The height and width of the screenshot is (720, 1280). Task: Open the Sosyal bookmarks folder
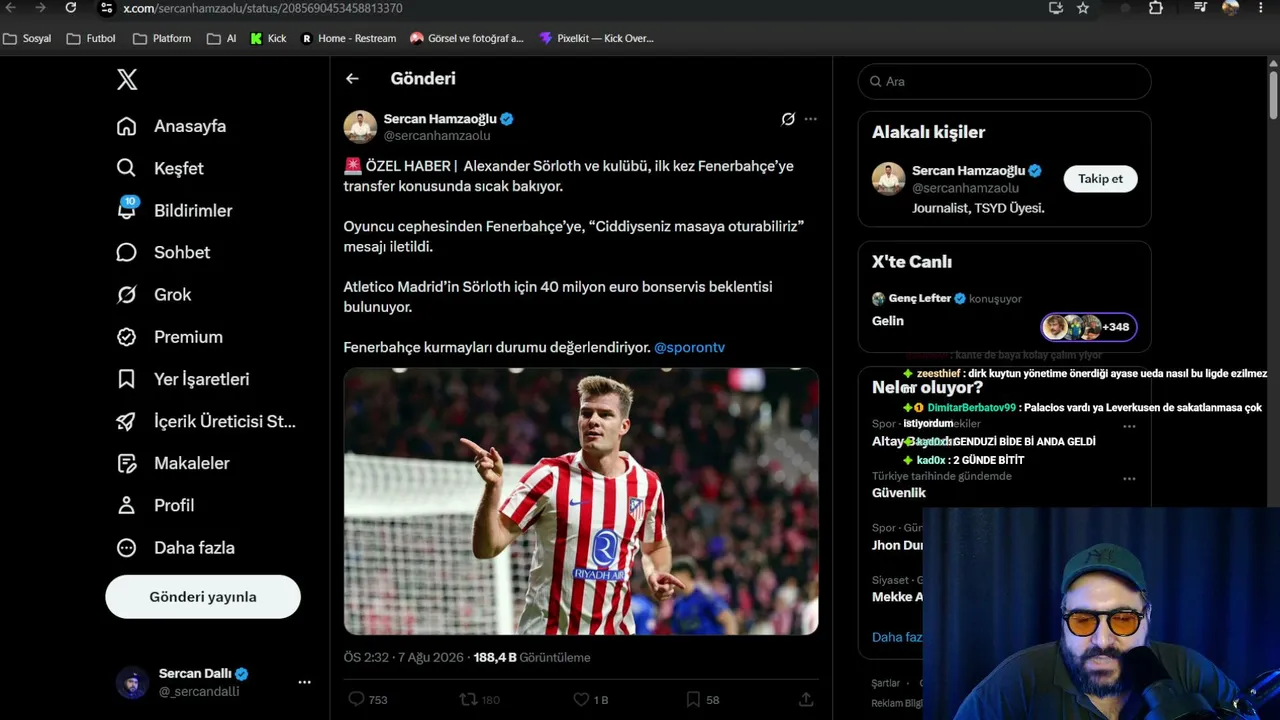pyautogui.click(x=28, y=39)
